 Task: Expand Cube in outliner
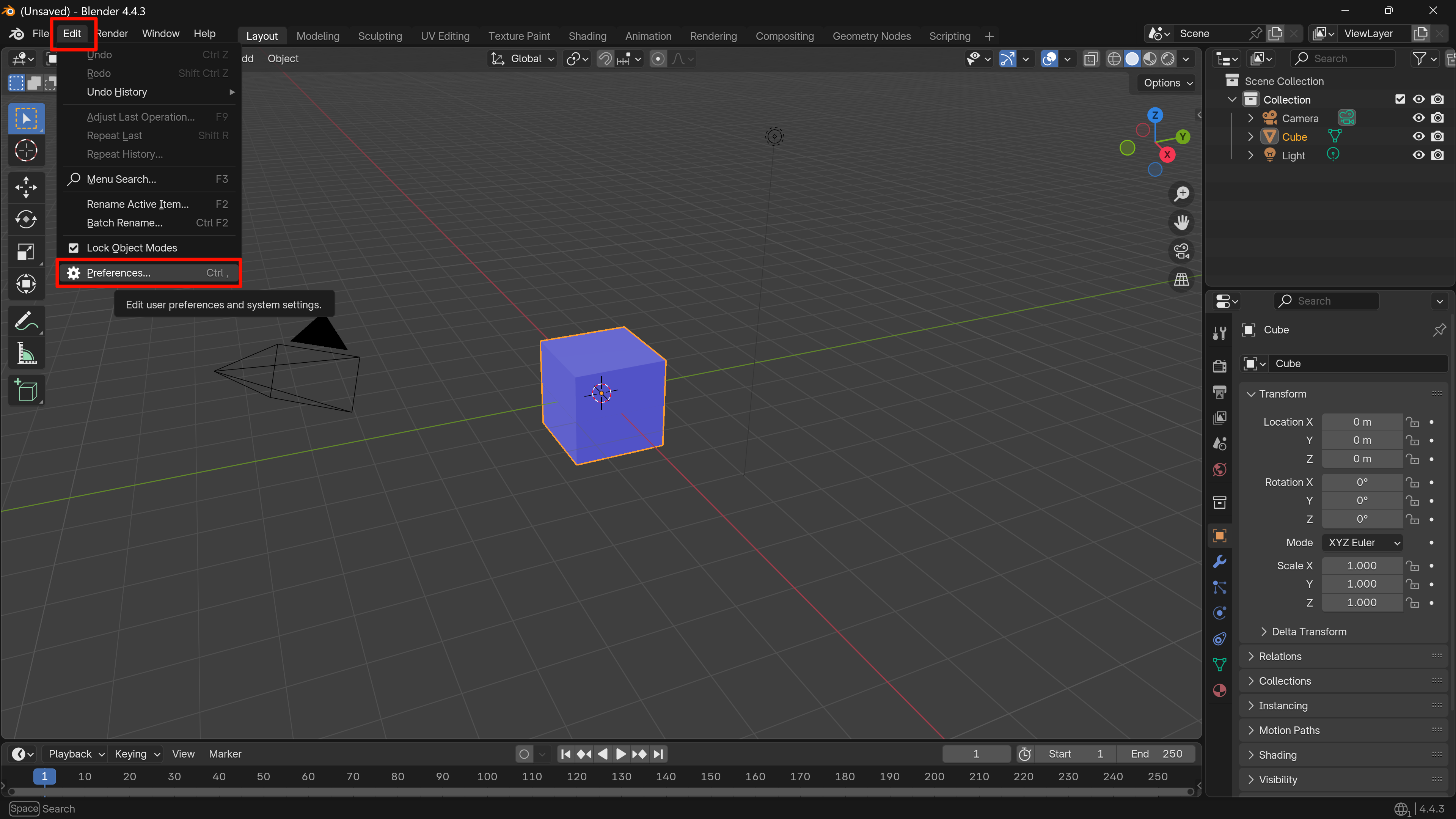1251,137
